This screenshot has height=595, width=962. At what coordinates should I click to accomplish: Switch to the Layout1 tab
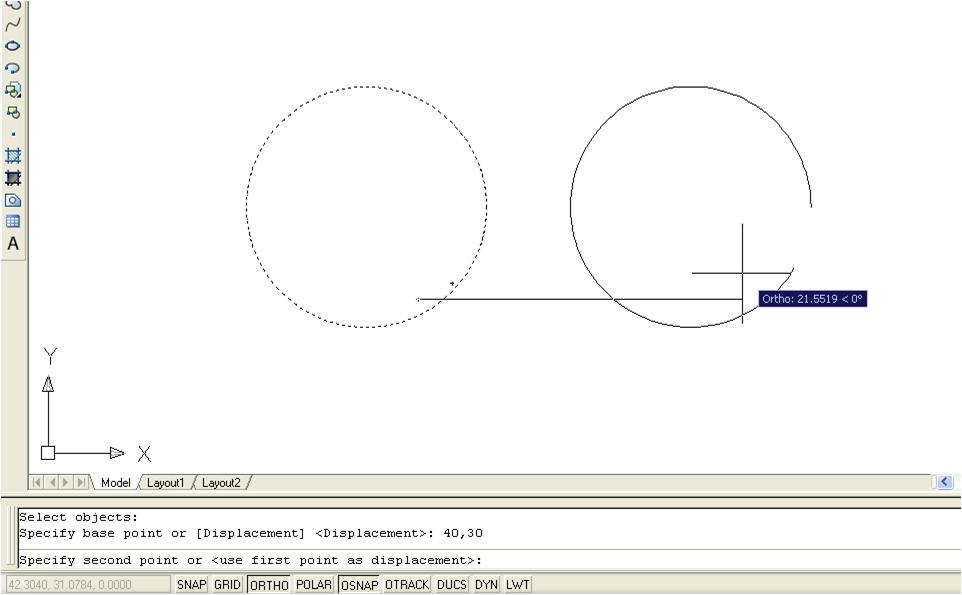click(x=165, y=483)
